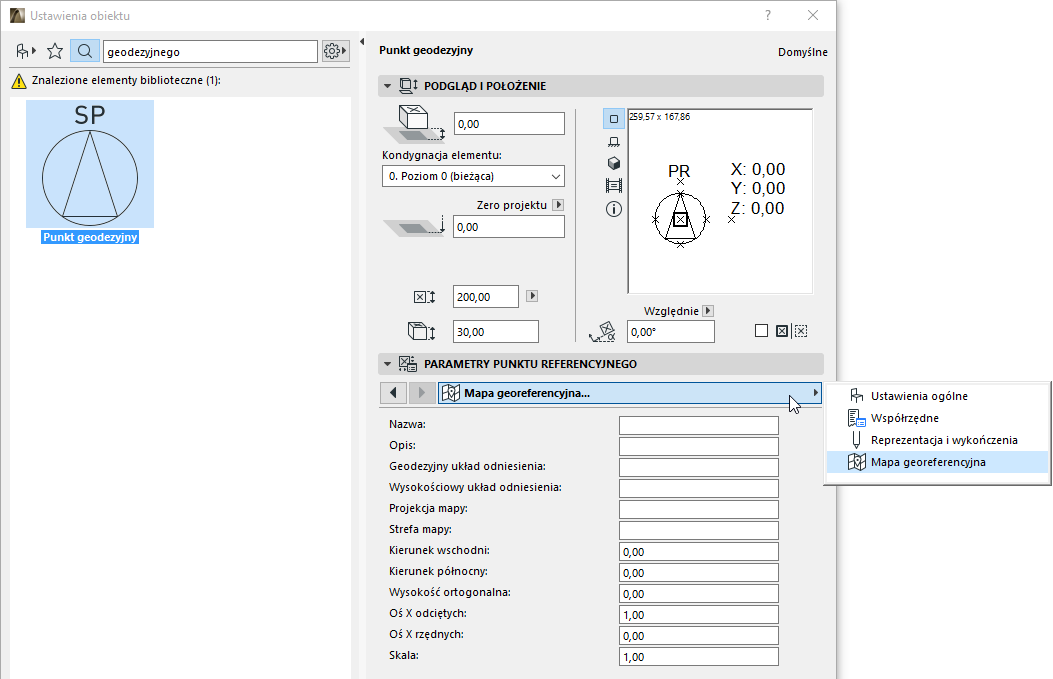This screenshot has width=1053, height=679.
Task: Open the Względnie angle mode arrow
Action: point(708,311)
